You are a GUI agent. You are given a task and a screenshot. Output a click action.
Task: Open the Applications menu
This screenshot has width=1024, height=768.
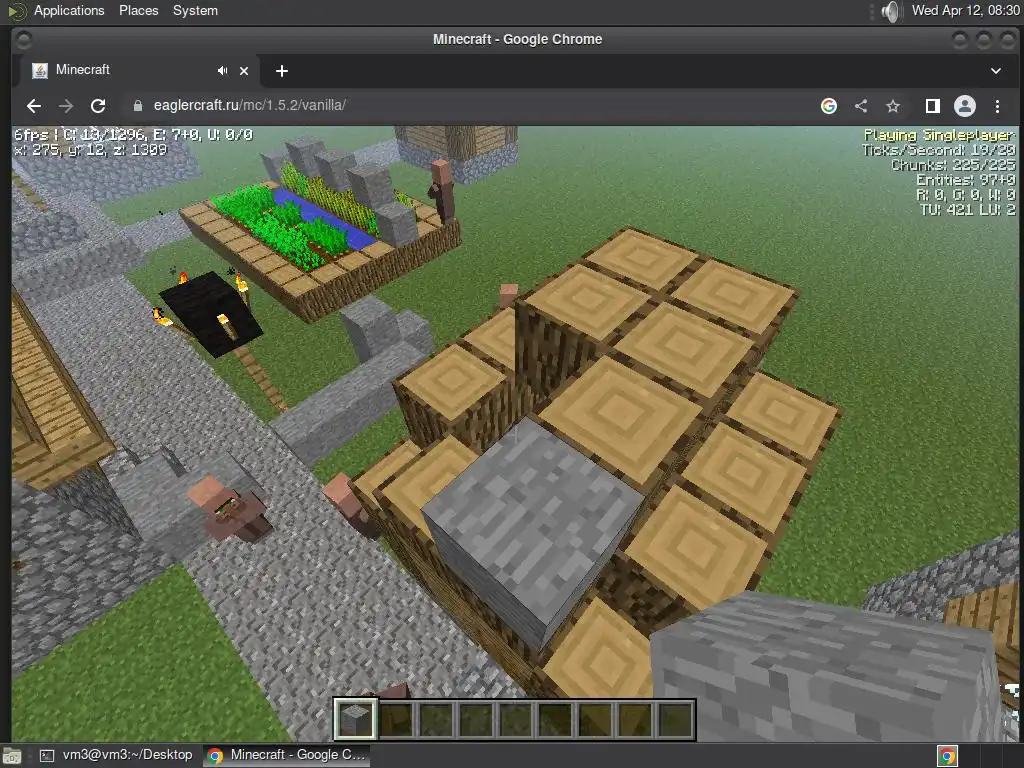[69, 10]
